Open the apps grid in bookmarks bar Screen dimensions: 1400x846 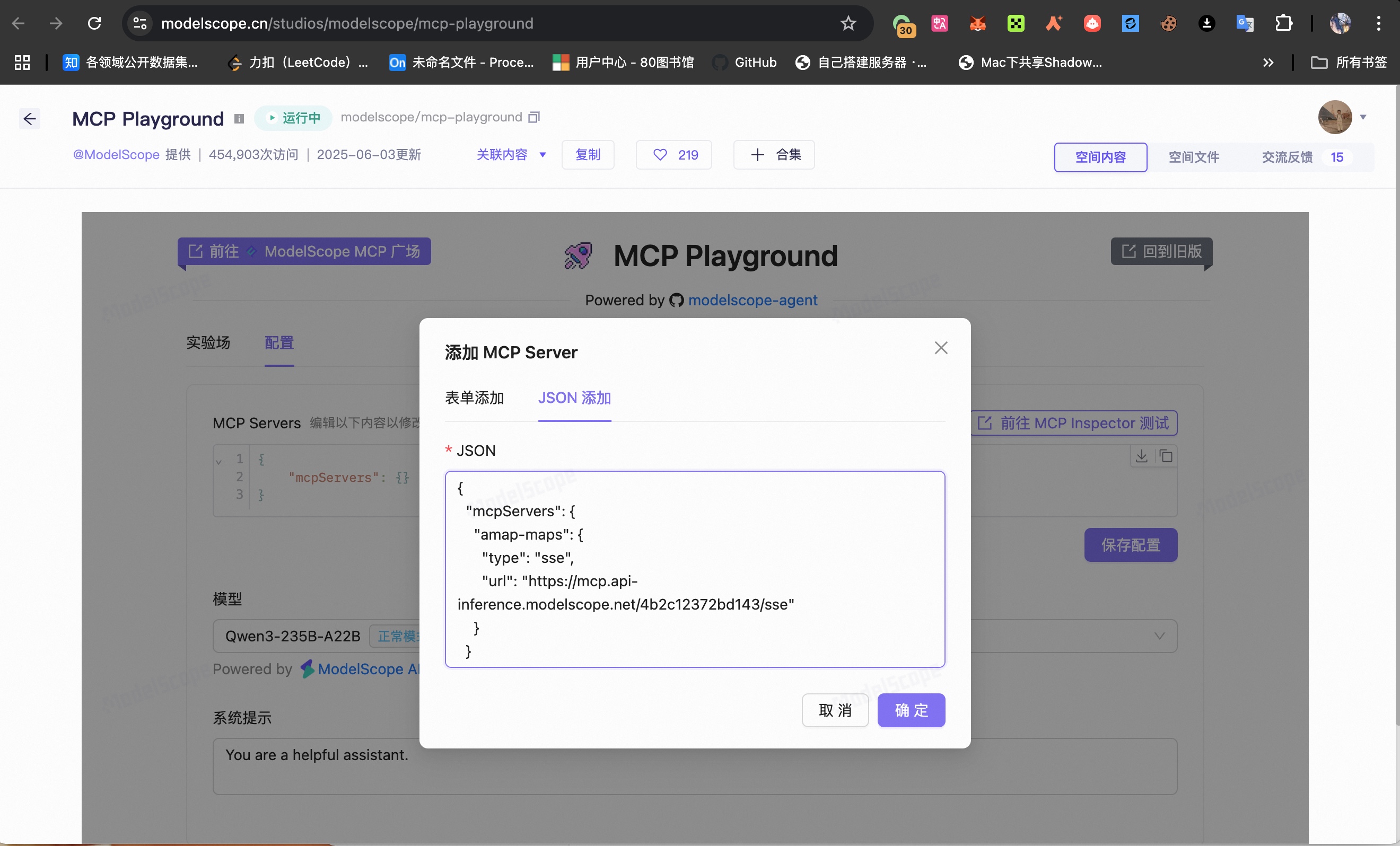(22, 63)
